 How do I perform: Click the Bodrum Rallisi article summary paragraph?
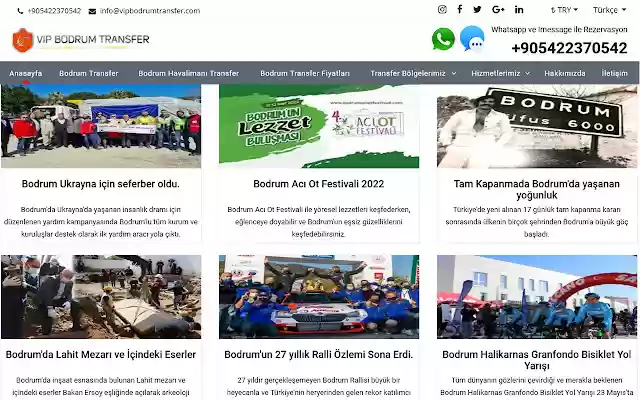[319, 386]
